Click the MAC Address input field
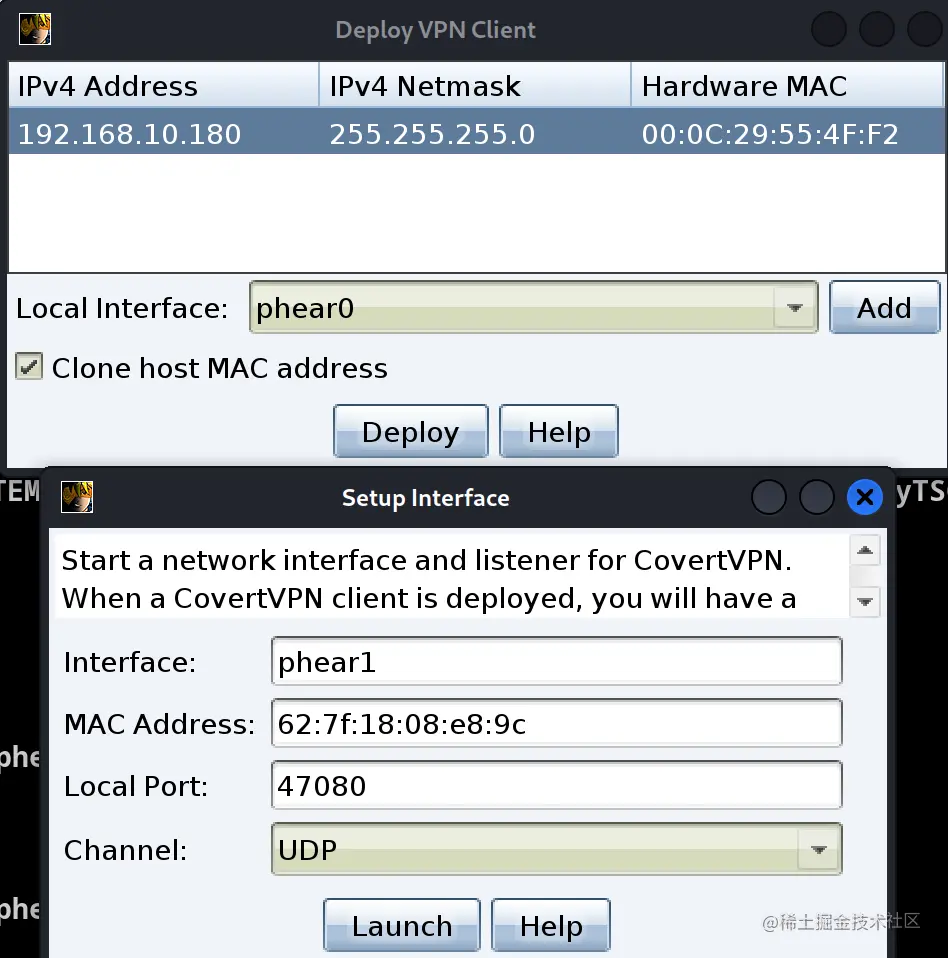This screenshot has width=948, height=958. [x=556, y=723]
